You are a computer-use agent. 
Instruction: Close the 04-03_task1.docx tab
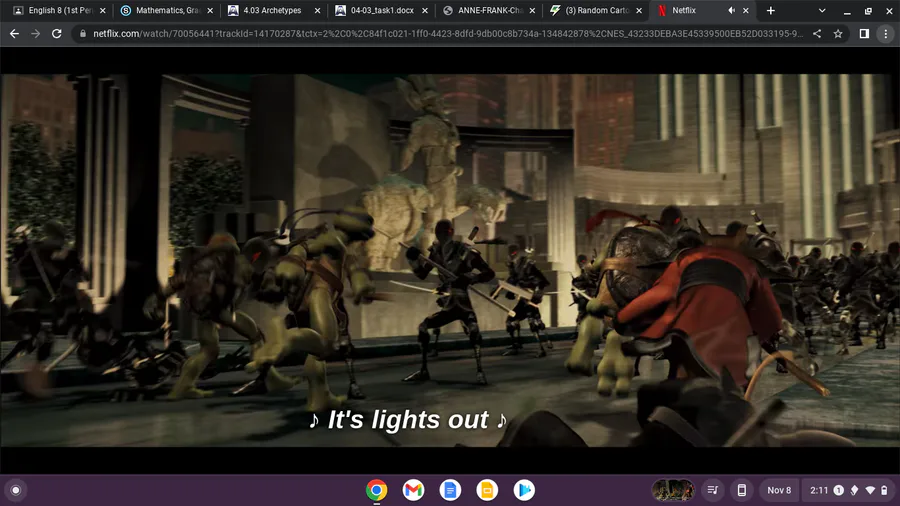click(425, 10)
